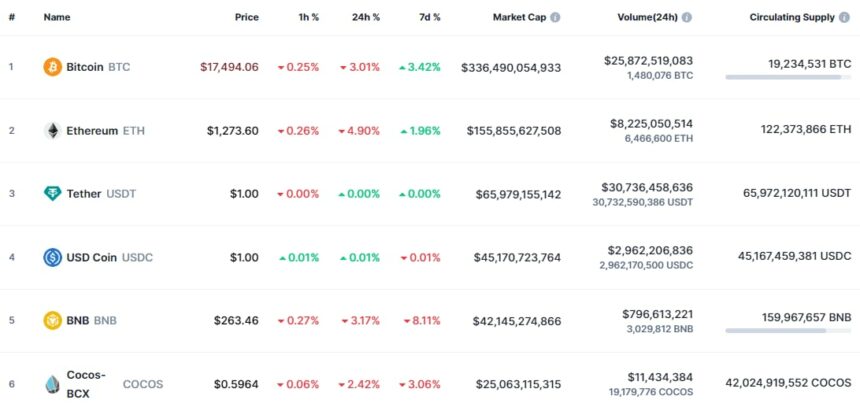Click the Bitcoin coin logo icon

tap(52, 67)
